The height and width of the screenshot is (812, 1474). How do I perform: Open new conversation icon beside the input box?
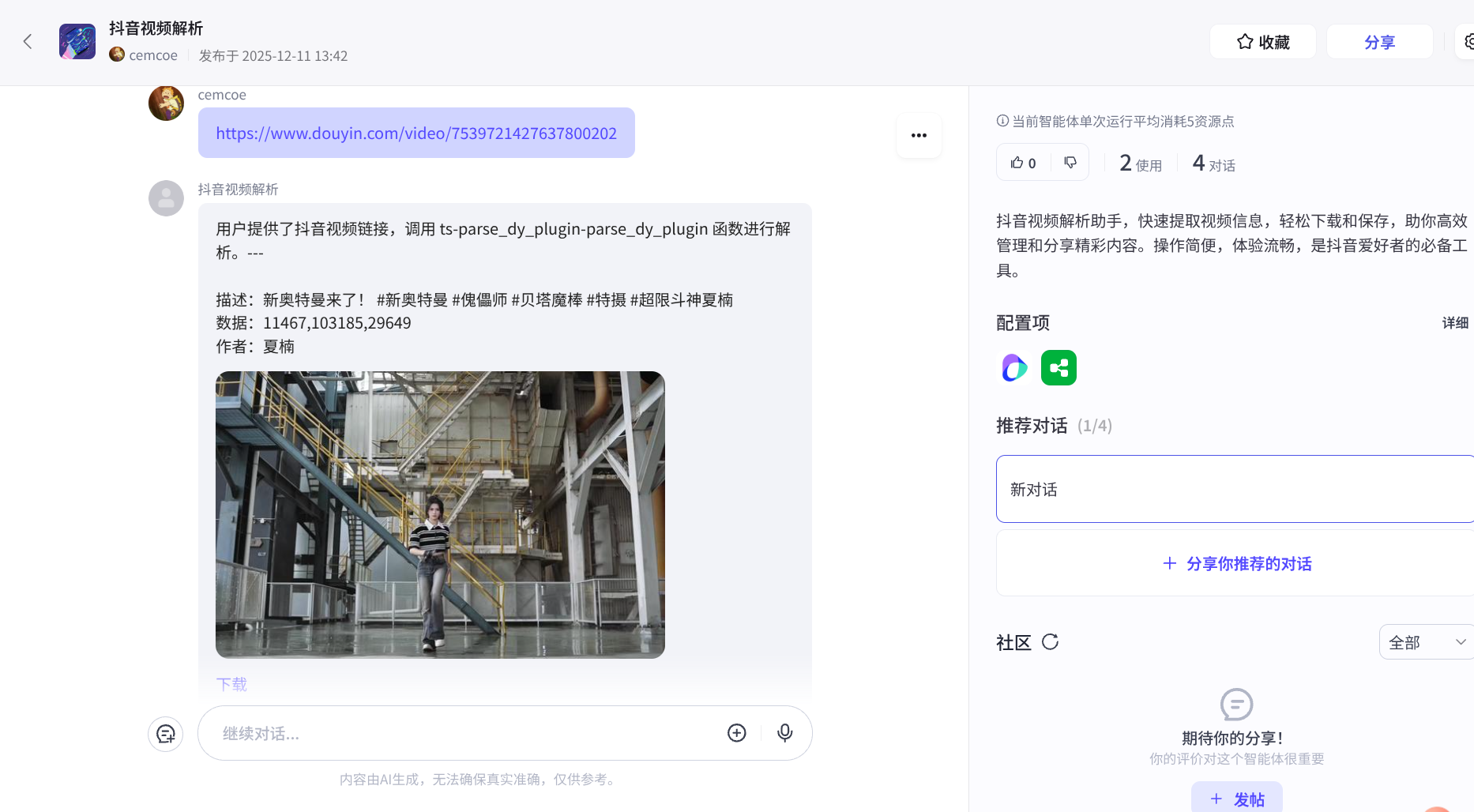[165, 734]
